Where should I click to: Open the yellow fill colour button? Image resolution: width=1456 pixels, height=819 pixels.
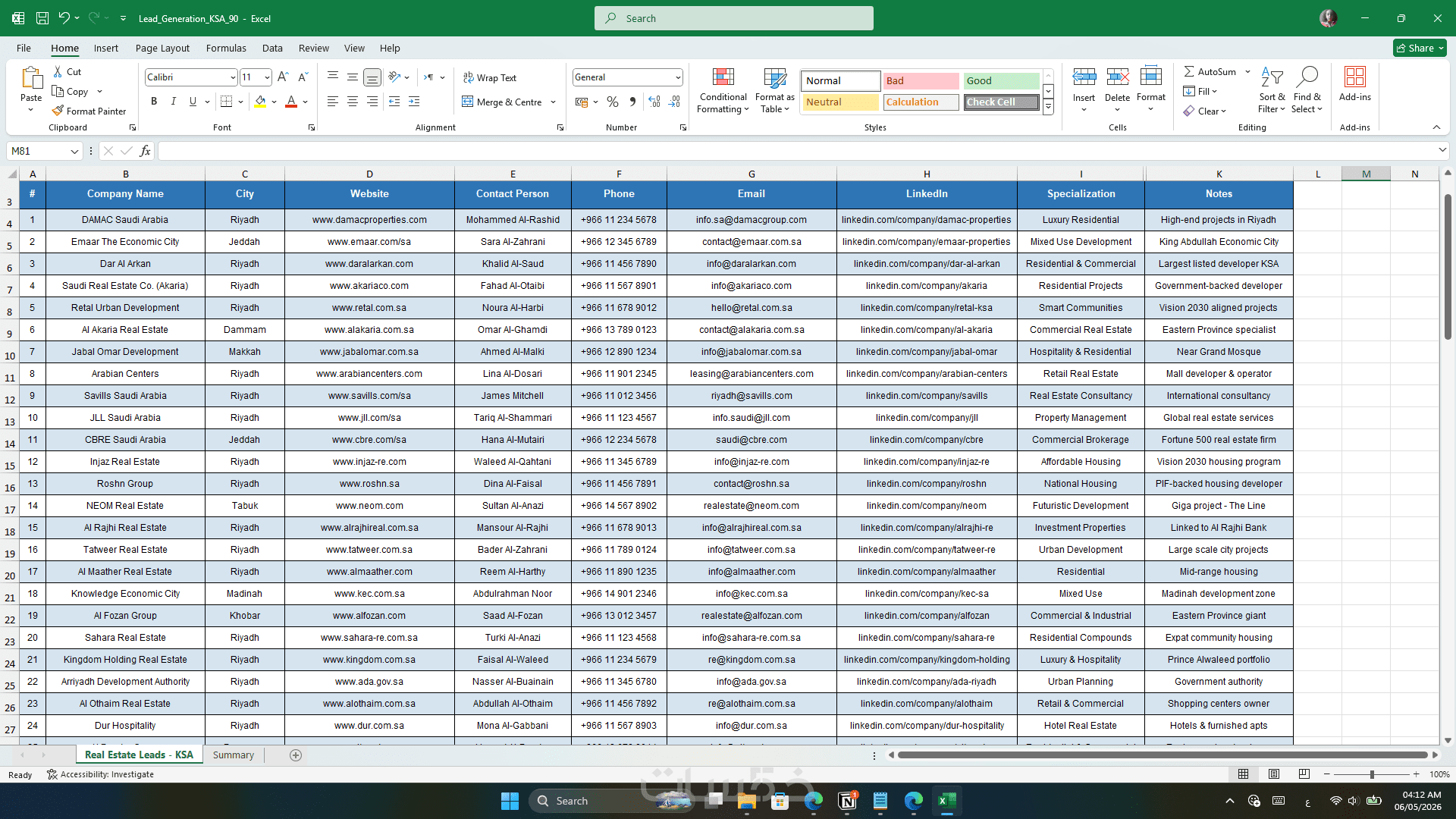[x=260, y=102]
